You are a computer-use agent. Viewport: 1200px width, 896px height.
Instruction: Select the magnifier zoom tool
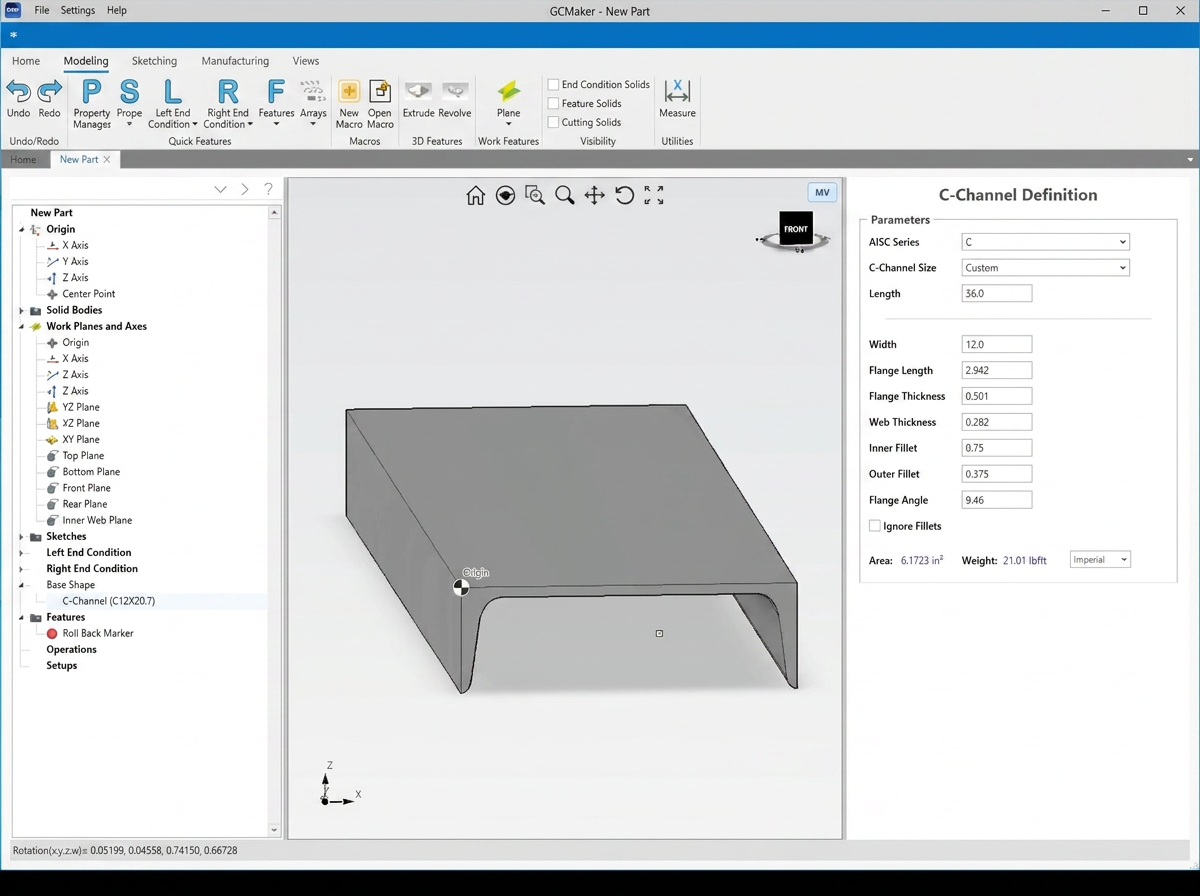point(565,195)
